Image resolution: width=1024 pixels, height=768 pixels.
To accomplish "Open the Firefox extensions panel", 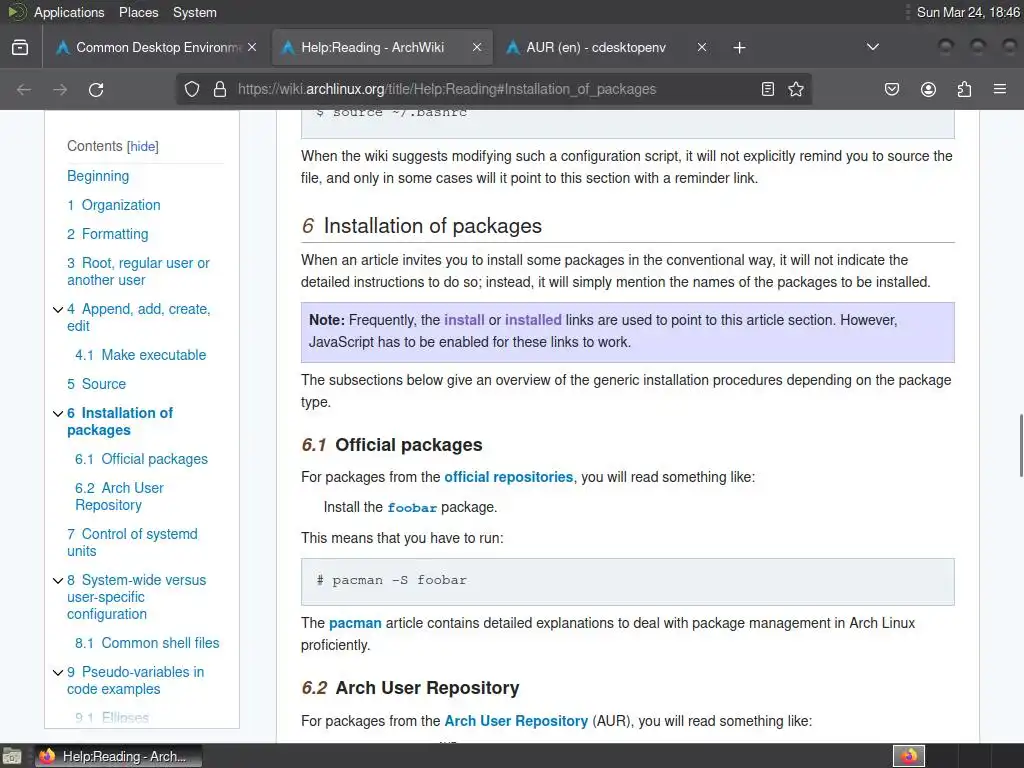I will 964,89.
